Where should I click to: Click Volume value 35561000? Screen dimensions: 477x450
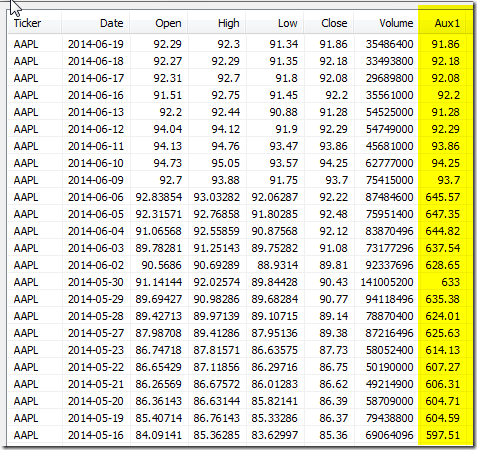[x=389, y=95]
